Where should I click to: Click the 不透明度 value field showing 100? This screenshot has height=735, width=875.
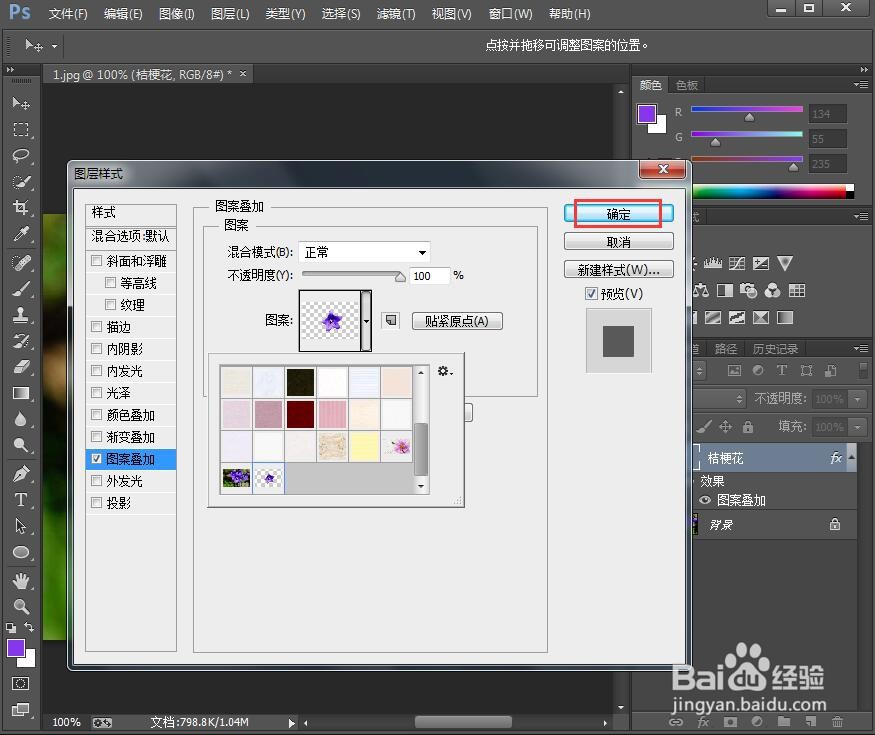point(430,276)
